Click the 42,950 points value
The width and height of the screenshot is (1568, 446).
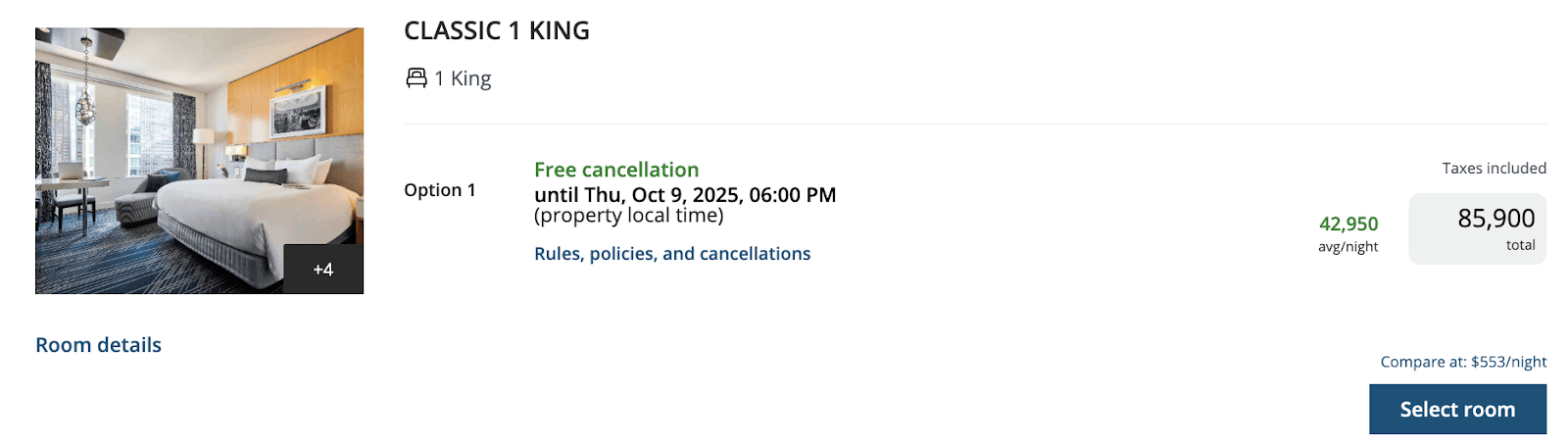click(x=1348, y=224)
